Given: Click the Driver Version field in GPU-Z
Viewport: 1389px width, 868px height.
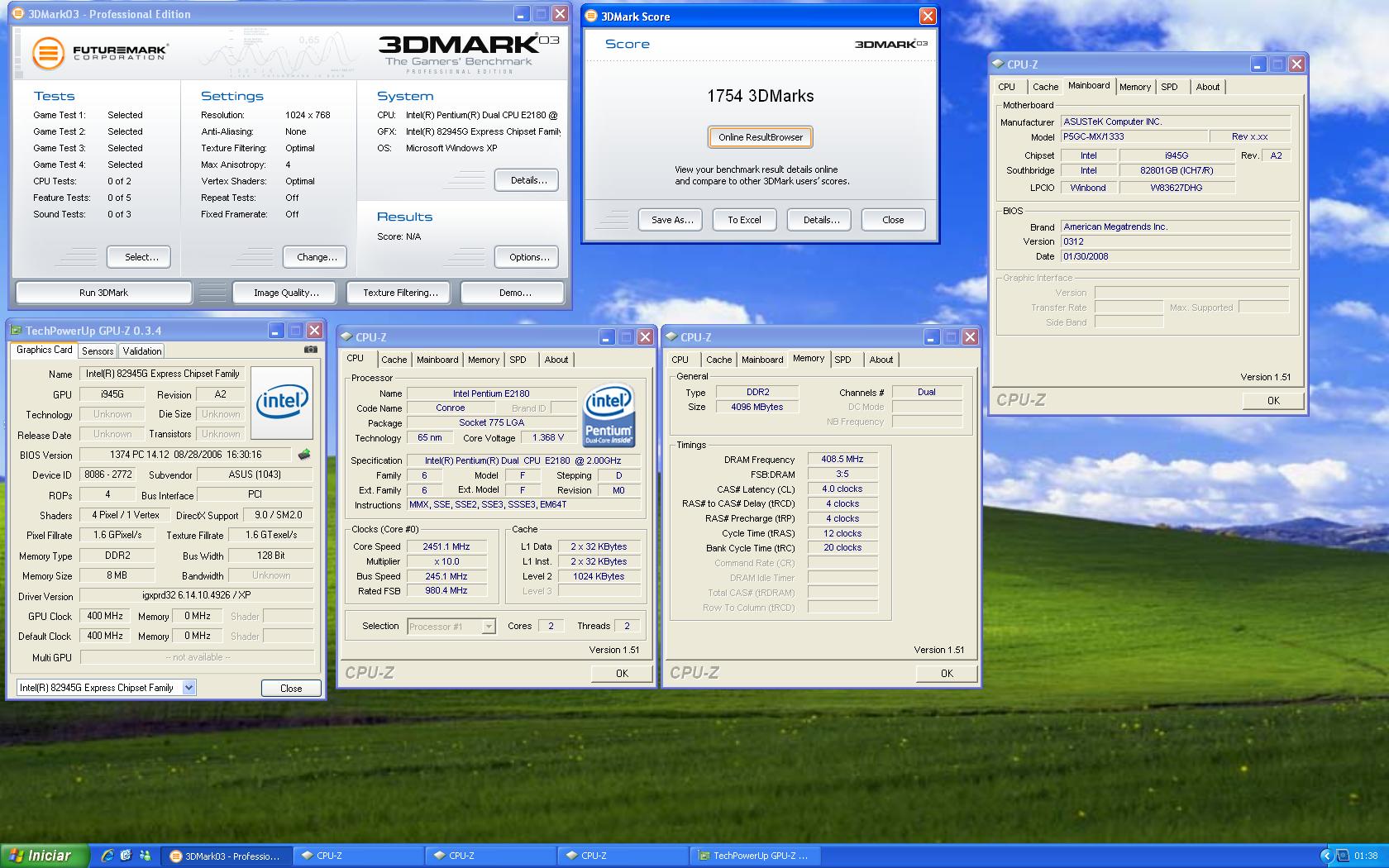Looking at the screenshot, I should [x=197, y=596].
